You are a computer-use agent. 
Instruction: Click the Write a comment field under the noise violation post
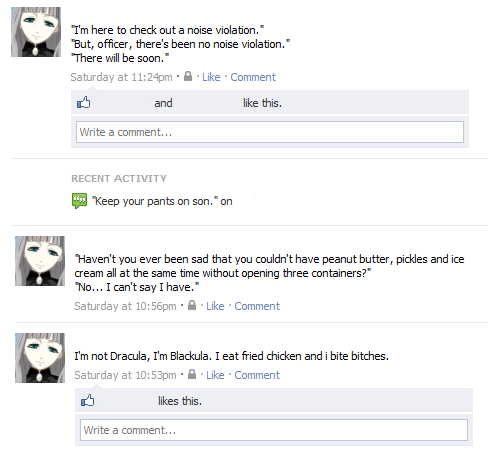(270, 132)
